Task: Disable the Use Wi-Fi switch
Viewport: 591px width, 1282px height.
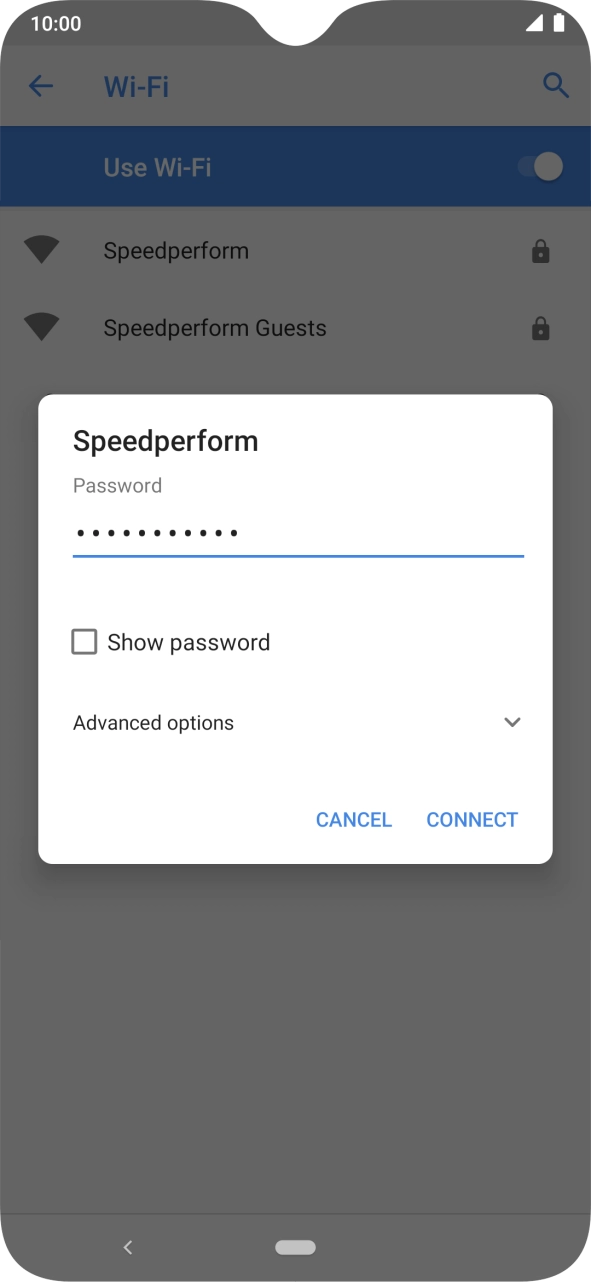Action: tap(540, 166)
